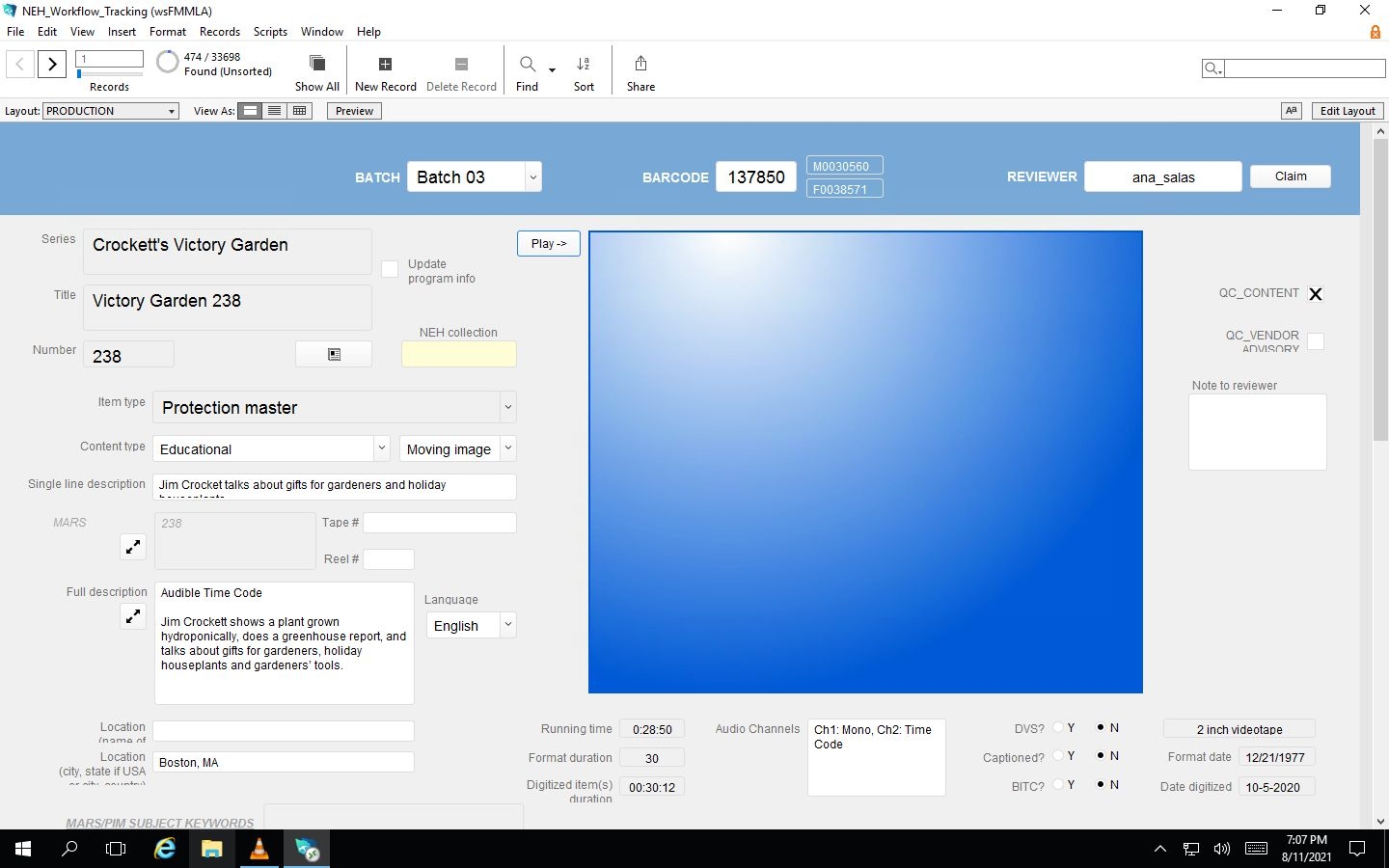Open the Records menu
The height and width of the screenshot is (868, 1389).
coord(219,32)
